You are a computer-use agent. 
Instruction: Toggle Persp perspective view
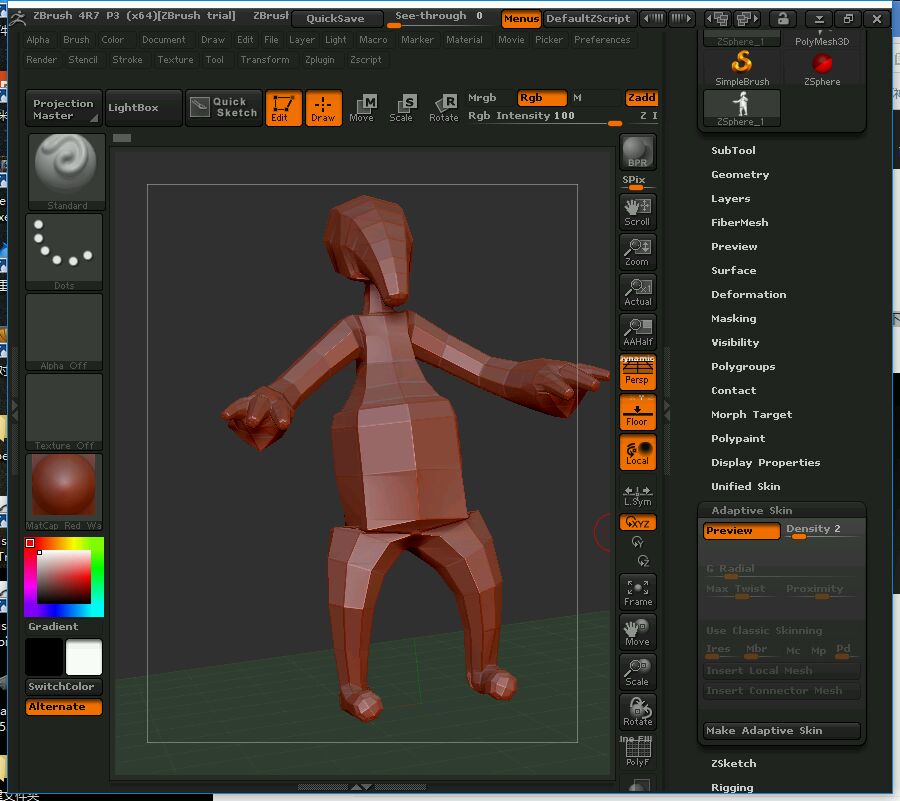637,371
